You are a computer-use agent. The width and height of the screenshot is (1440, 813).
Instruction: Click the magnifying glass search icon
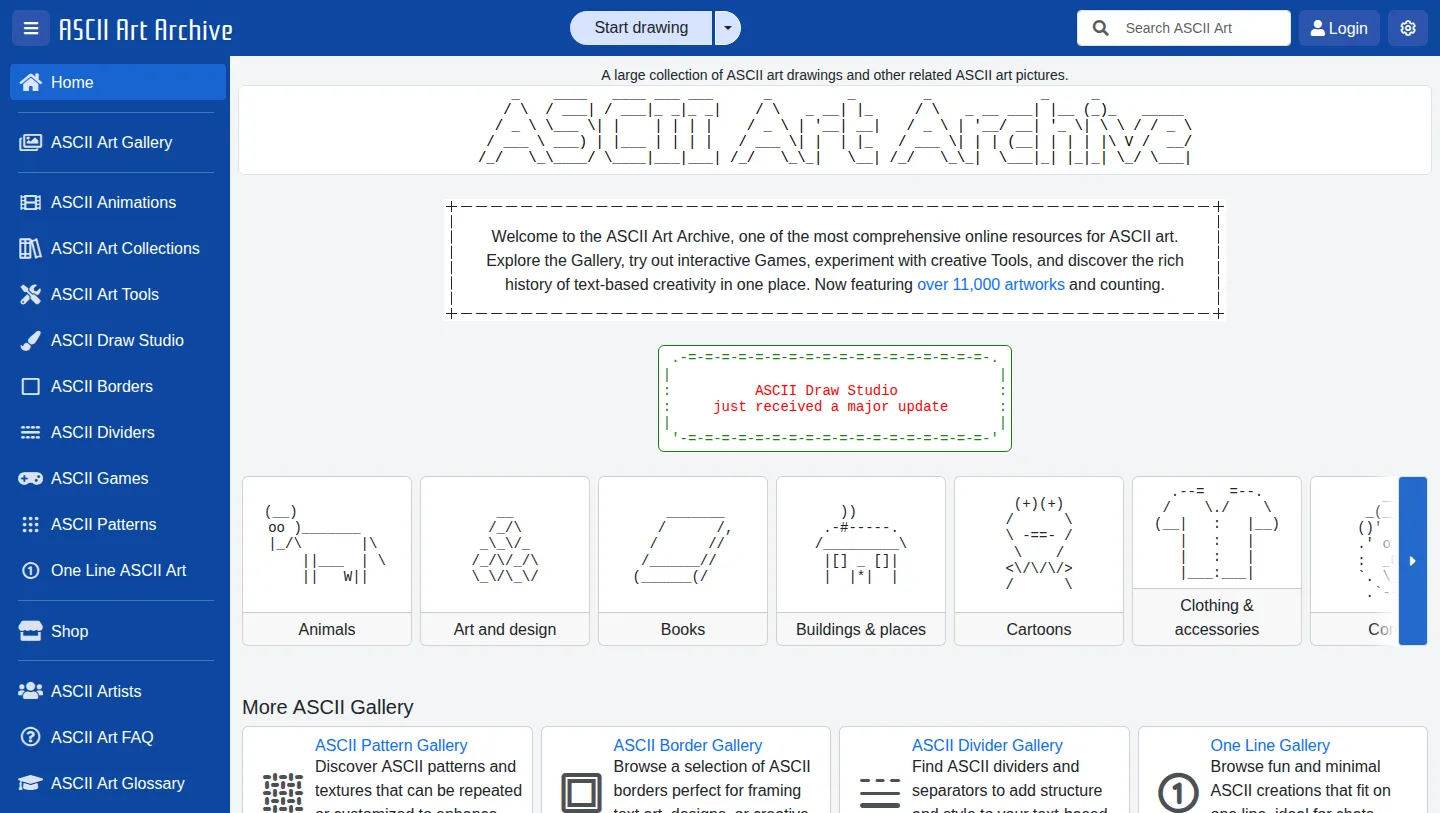coord(1101,28)
